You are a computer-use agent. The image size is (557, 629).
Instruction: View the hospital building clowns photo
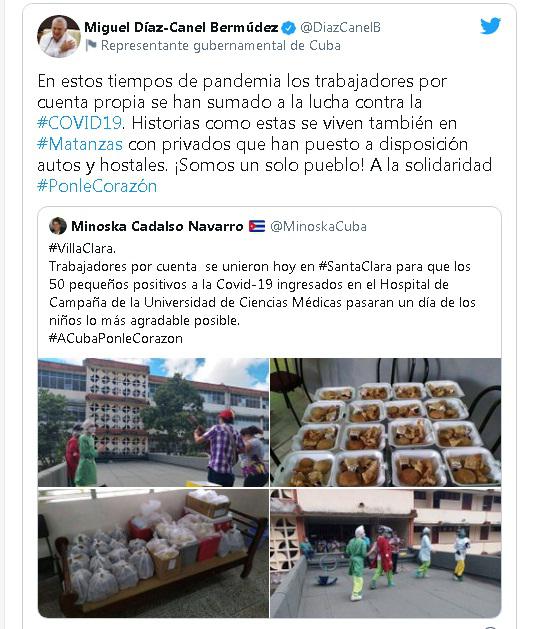point(153,422)
